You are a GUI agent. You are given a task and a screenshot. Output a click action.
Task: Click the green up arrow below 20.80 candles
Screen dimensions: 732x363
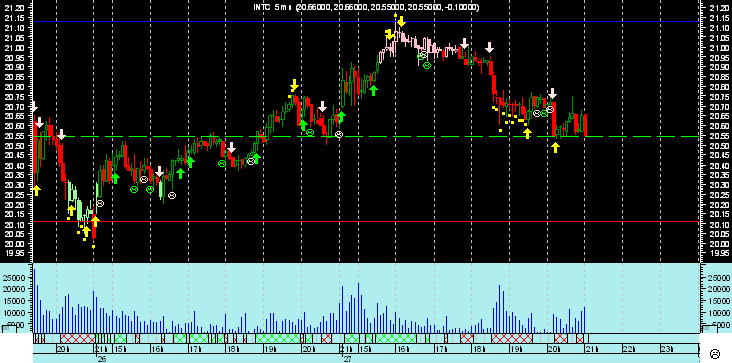[x=373, y=90]
